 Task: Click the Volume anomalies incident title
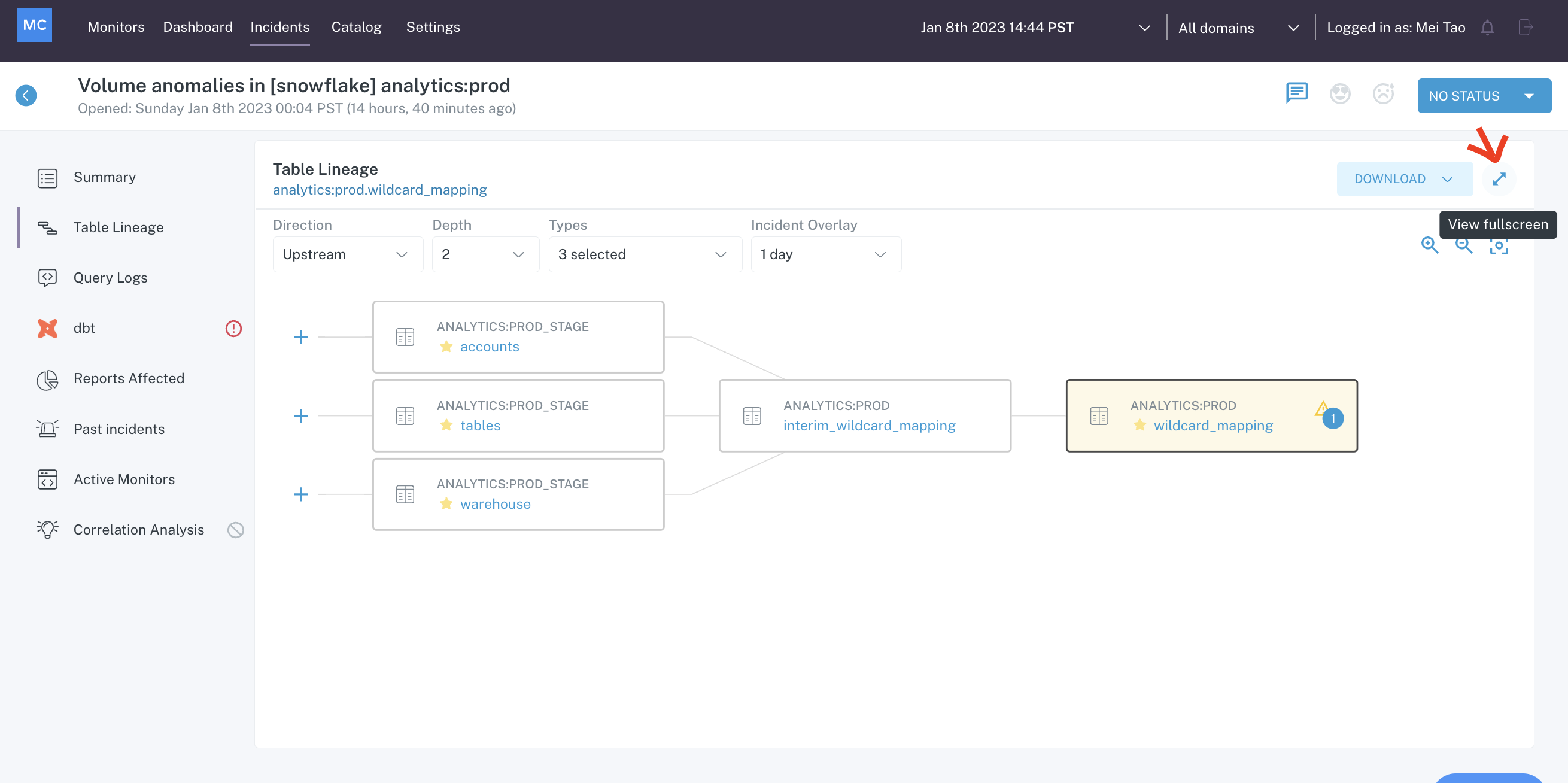tap(294, 85)
